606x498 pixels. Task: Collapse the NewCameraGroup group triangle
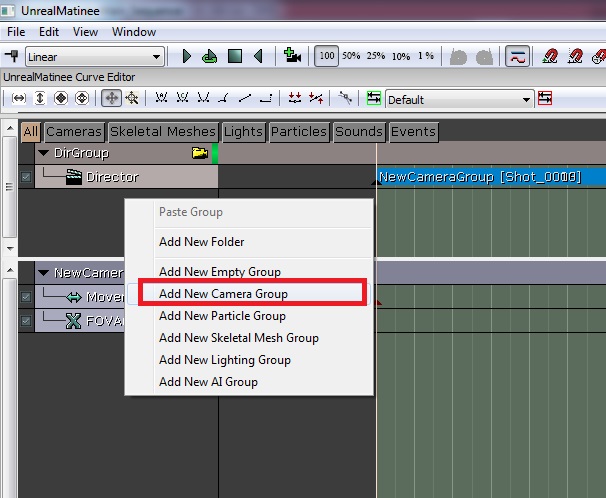[x=44, y=273]
